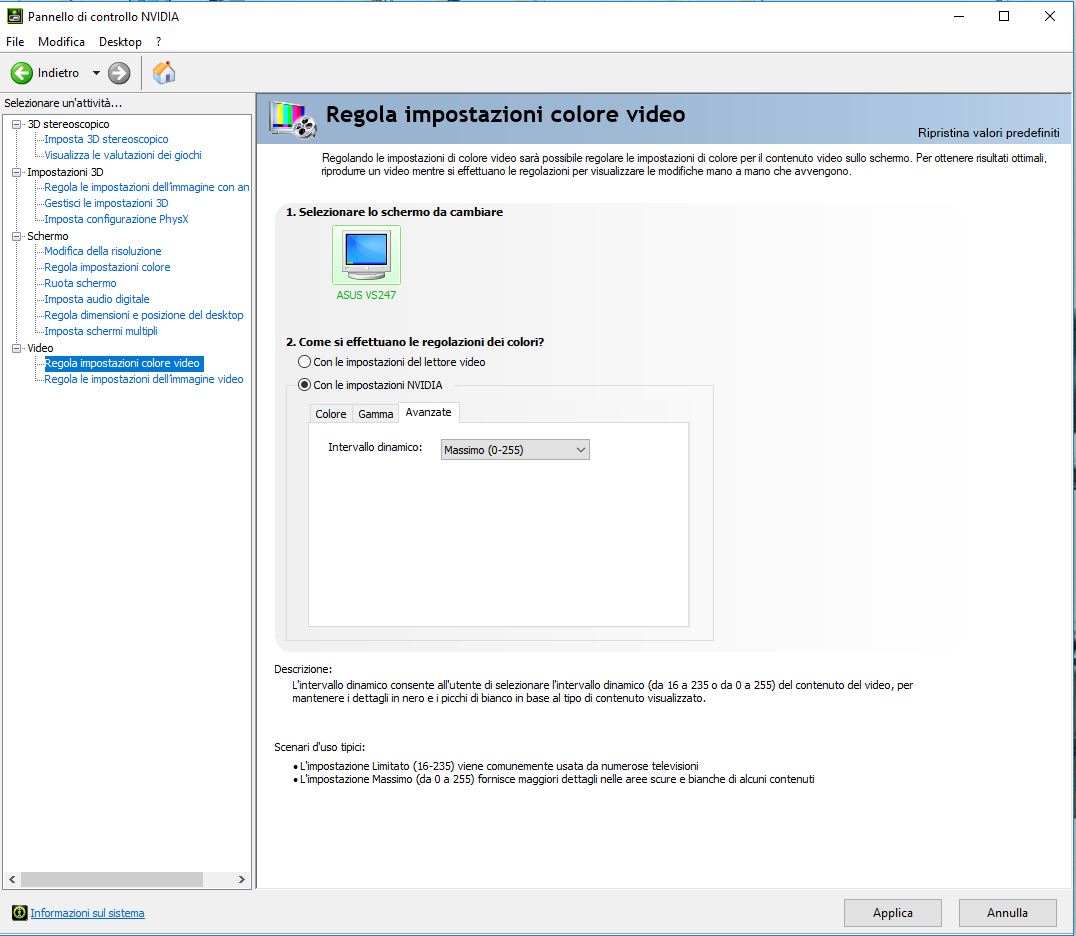Click the sidebar scroll left arrow

click(x=12, y=879)
